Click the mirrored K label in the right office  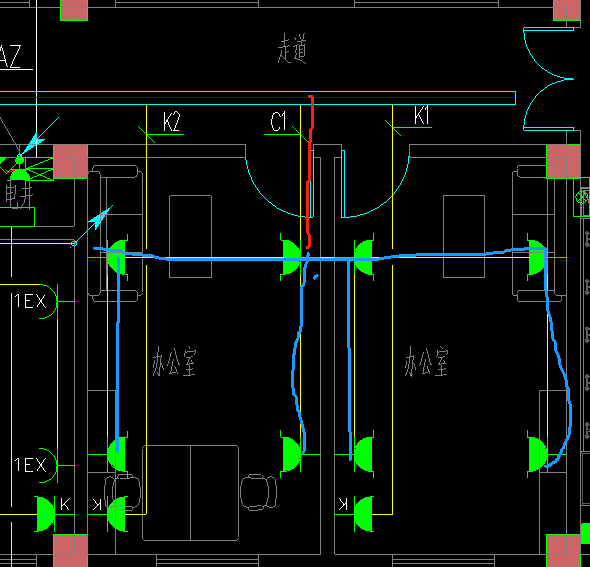pos(343,504)
